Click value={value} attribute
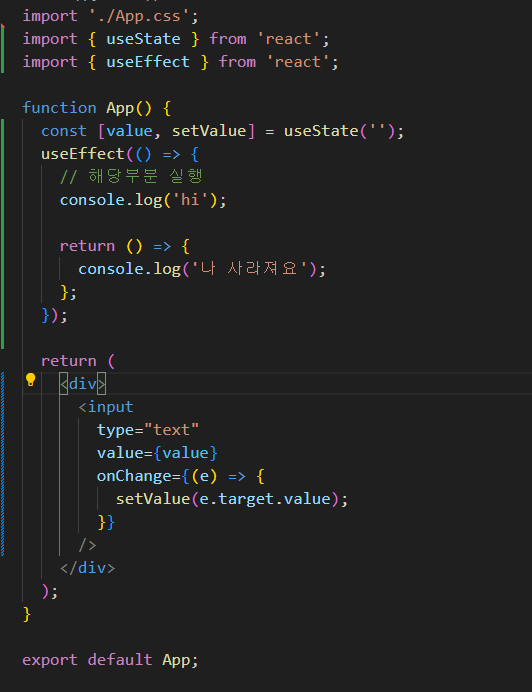Viewport: 532px width, 692px height. tap(157, 453)
